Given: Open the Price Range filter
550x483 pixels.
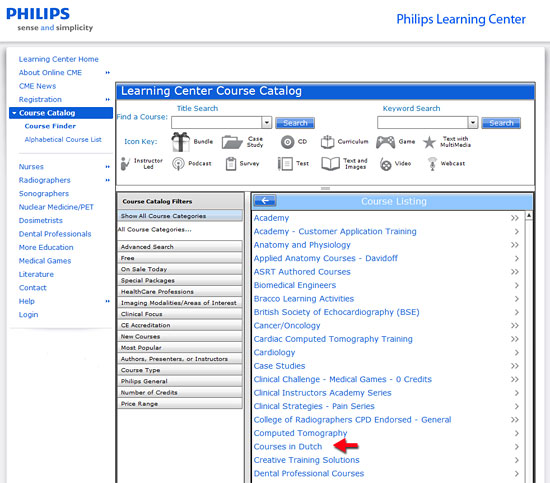Looking at the screenshot, I should (180, 404).
